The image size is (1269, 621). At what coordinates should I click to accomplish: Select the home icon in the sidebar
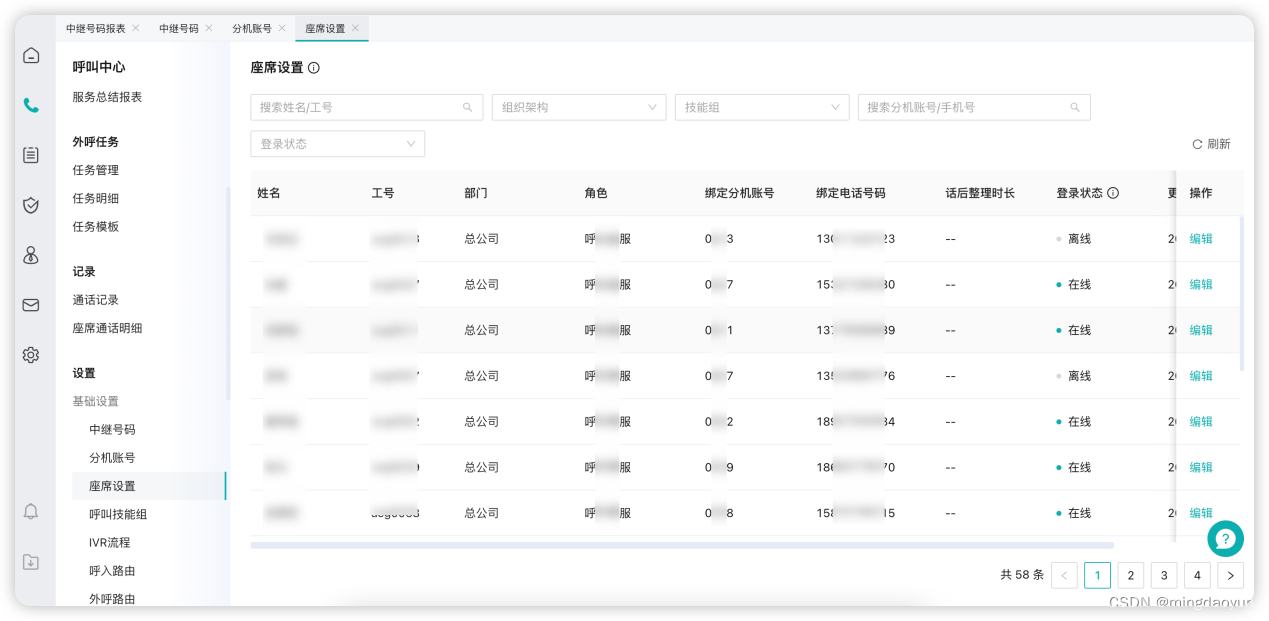click(x=30, y=55)
